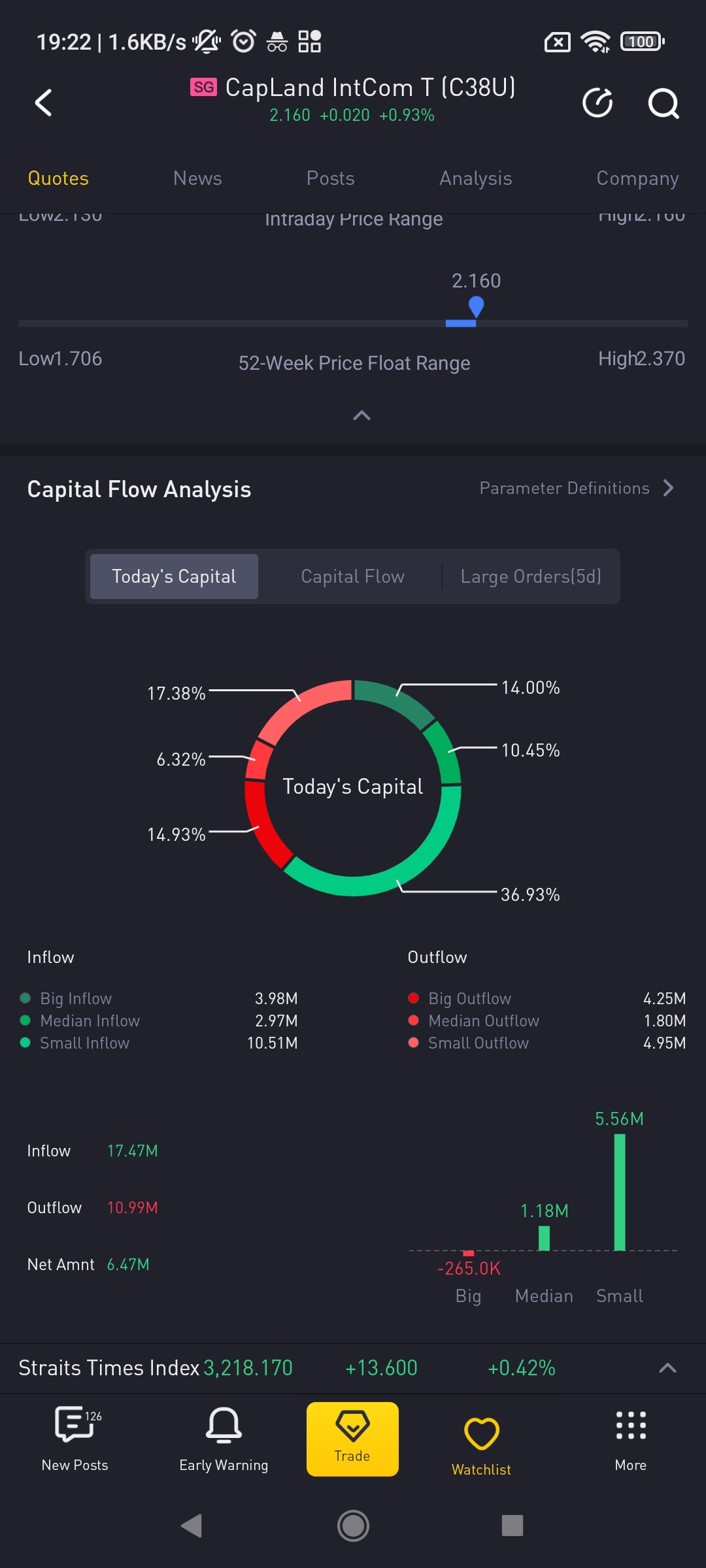Open Parameter Definitions chevron
Viewport: 706px width, 1568px height.
[x=668, y=488]
